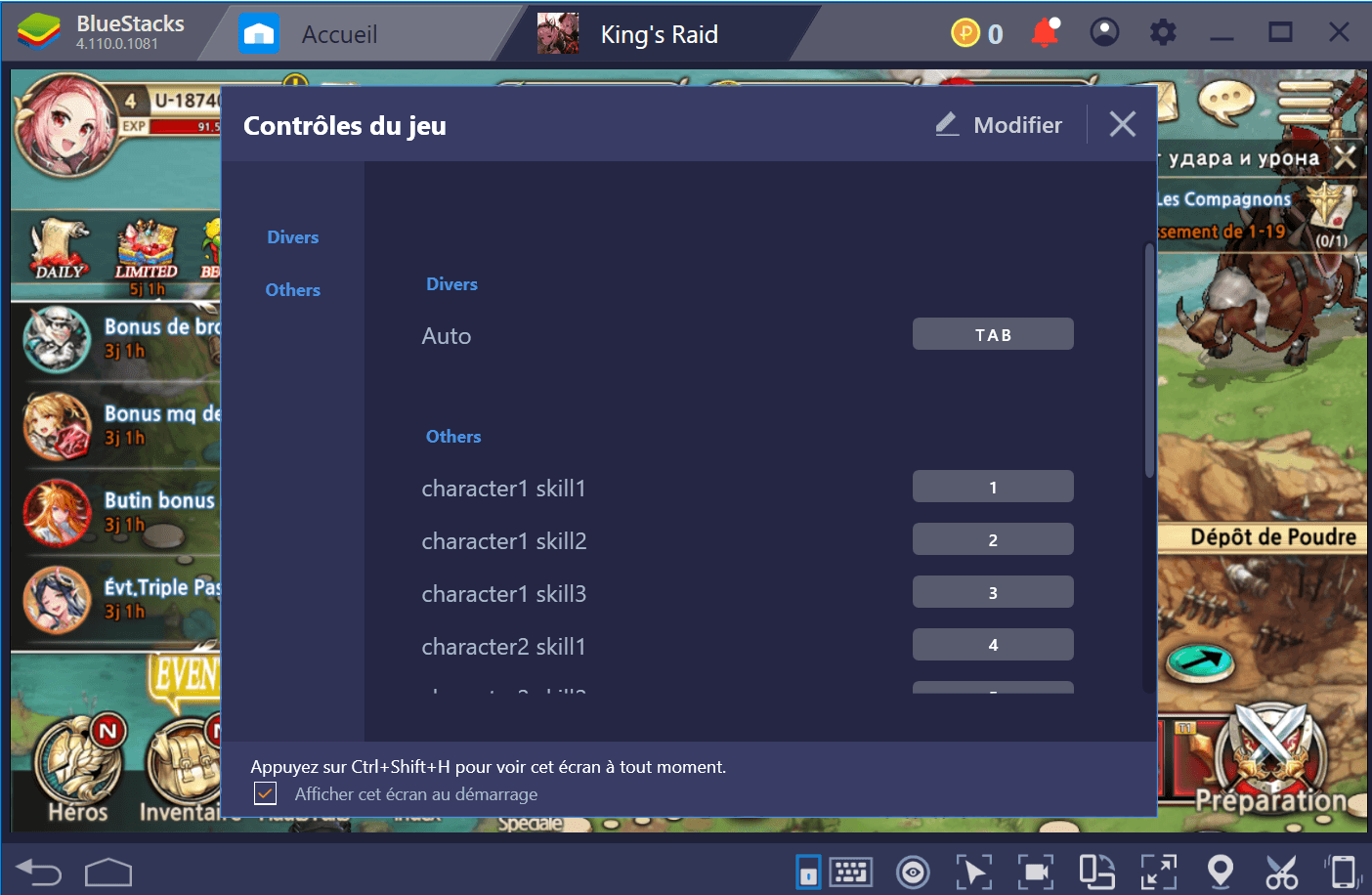Image resolution: width=1372 pixels, height=895 pixels.
Task: Click the TAB key binding for Auto
Action: [x=993, y=334]
